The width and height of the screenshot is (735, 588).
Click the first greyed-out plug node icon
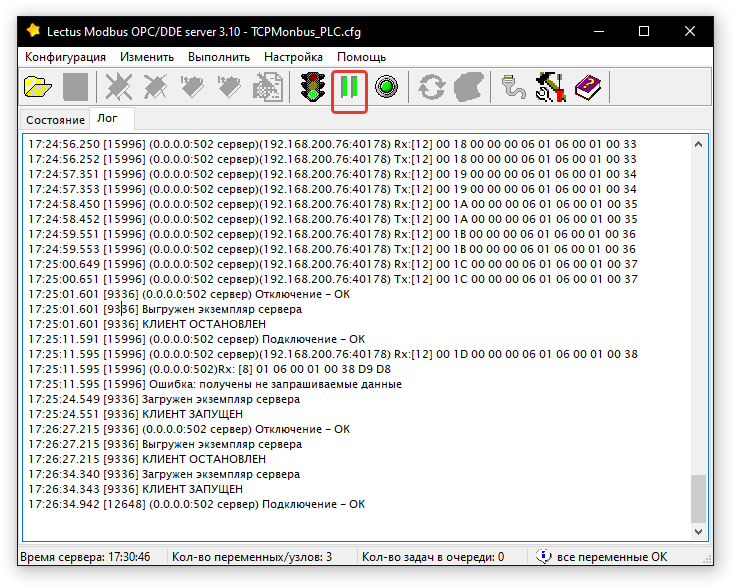(119, 87)
